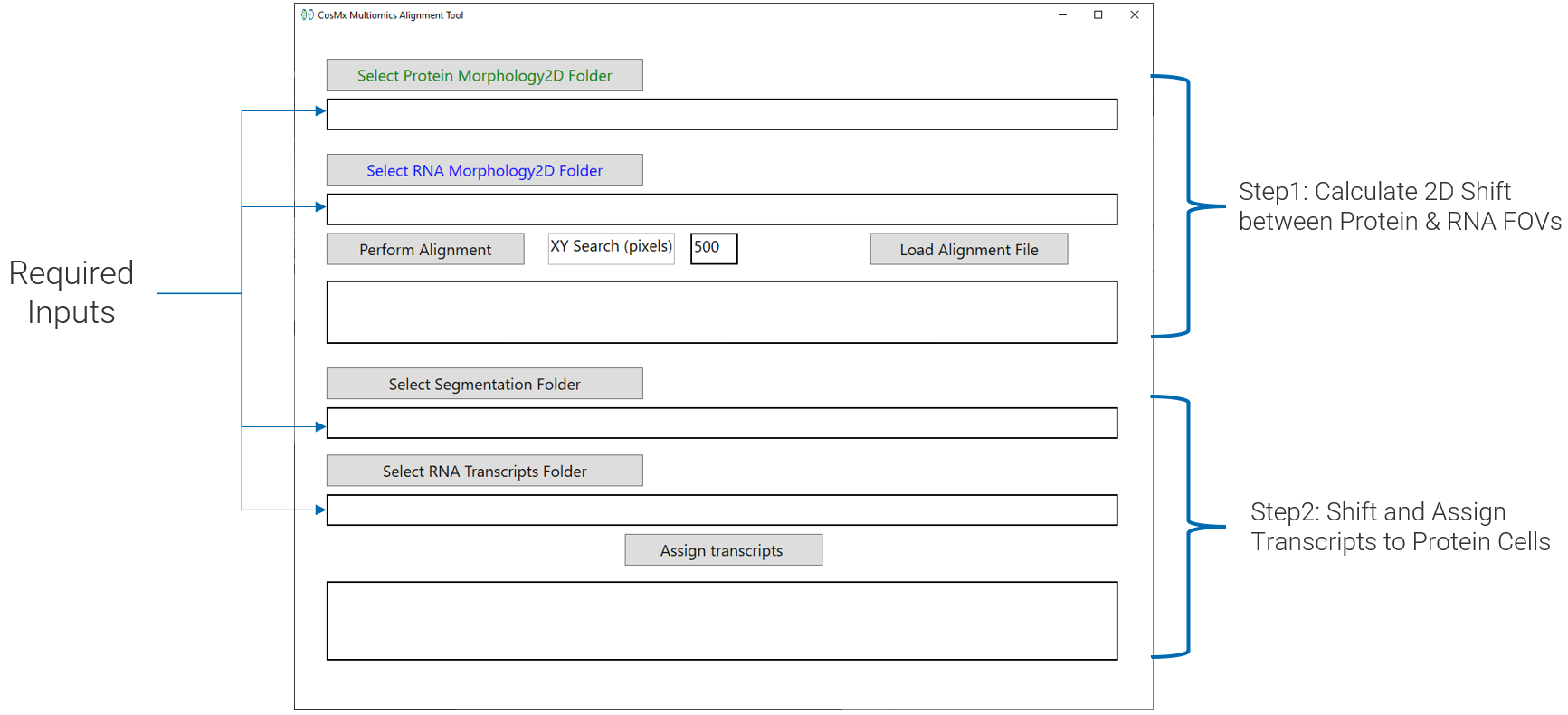Click into the RNA Morphology2D path field
1568x715 pixels.
click(721, 210)
